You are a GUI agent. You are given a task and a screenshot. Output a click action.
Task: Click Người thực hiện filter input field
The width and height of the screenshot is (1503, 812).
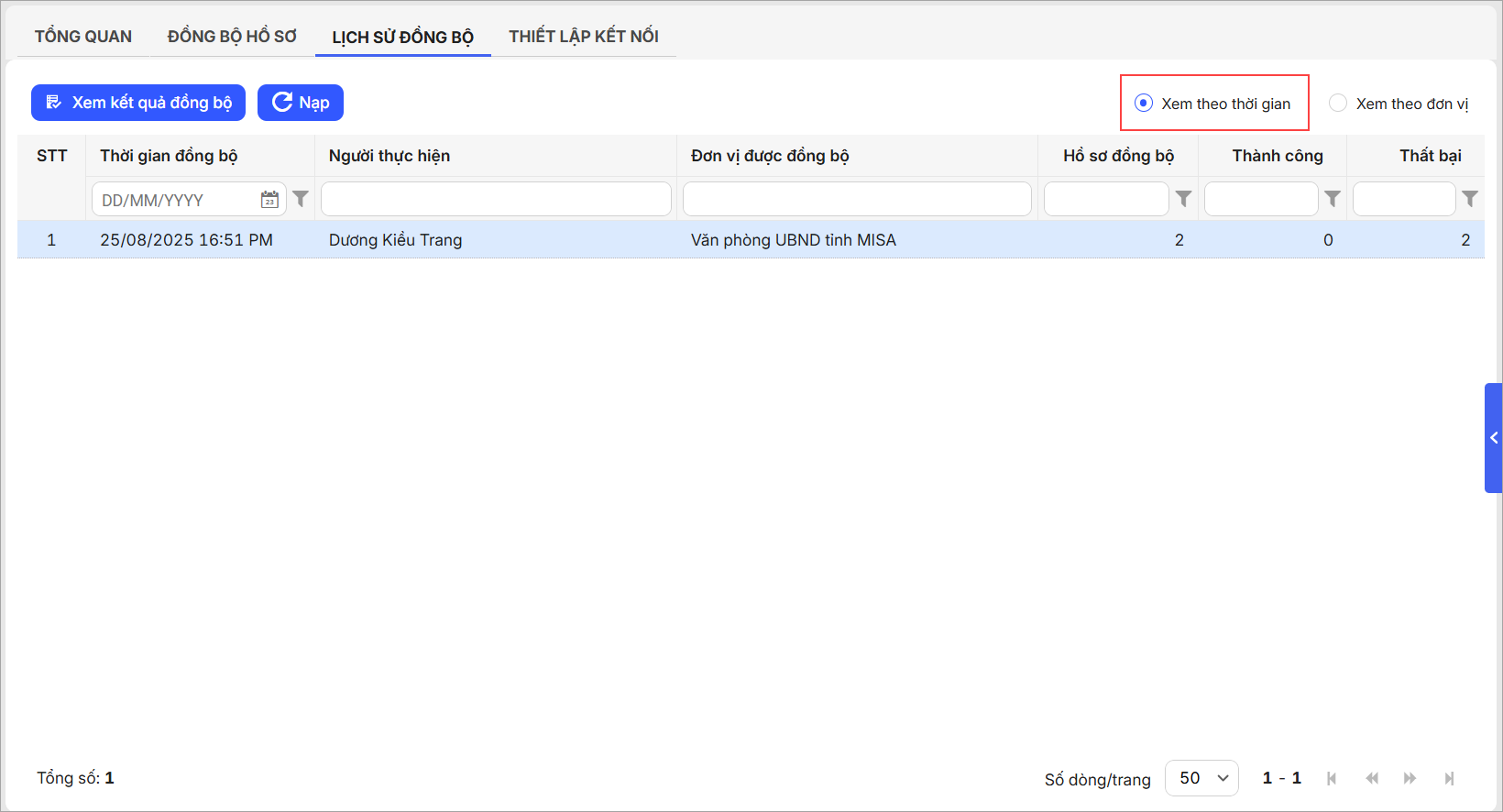tap(496, 199)
